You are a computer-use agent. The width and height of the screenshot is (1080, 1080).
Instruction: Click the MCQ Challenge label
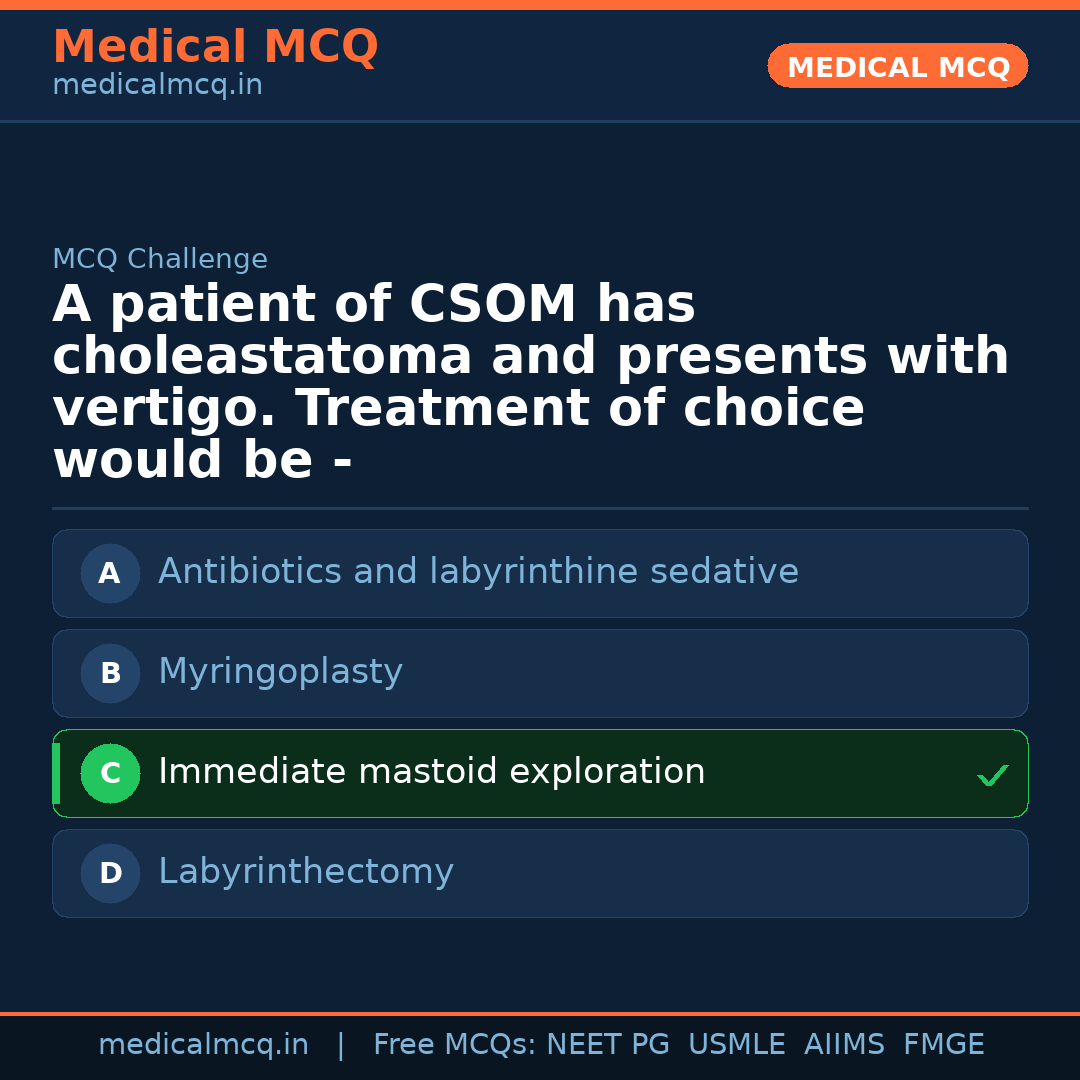160,260
